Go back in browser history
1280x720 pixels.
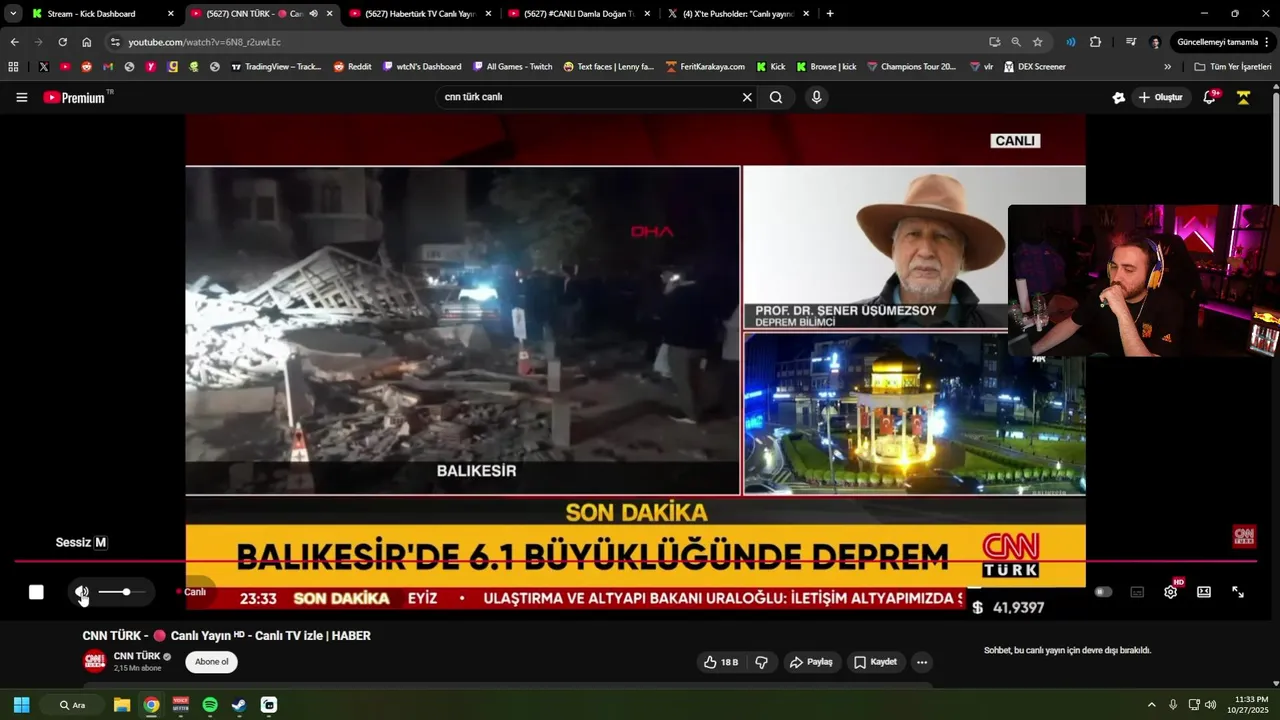click(14, 42)
